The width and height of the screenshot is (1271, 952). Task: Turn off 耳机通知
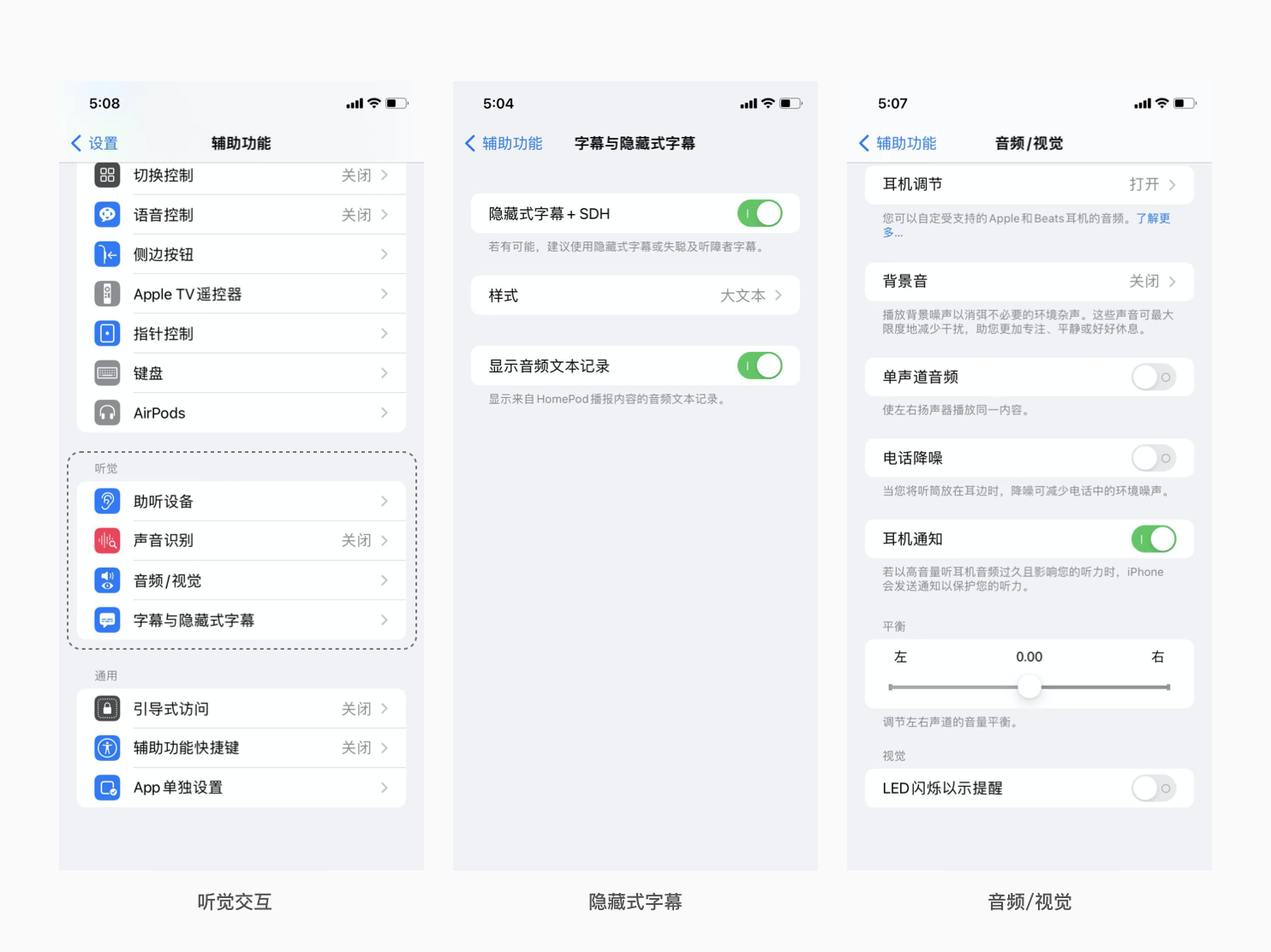tap(1153, 538)
